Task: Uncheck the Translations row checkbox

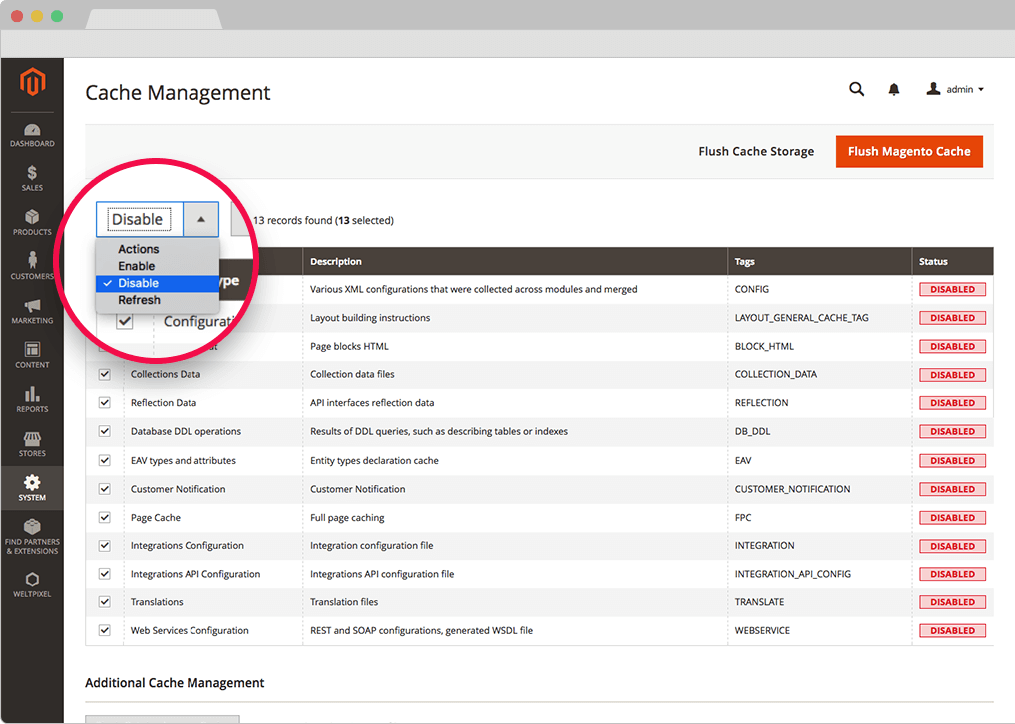Action: 105,602
